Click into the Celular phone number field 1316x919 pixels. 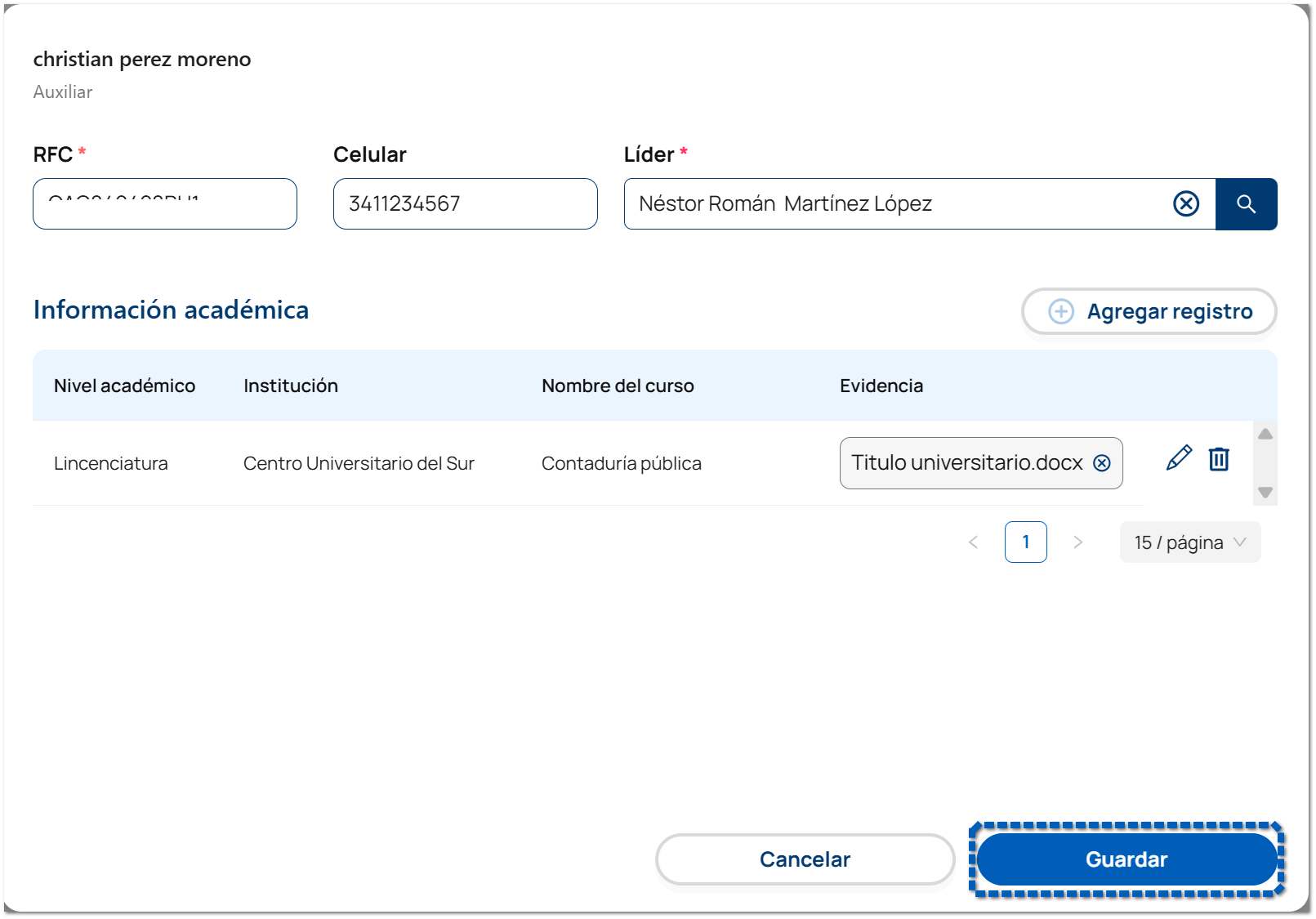click(465, 204)
